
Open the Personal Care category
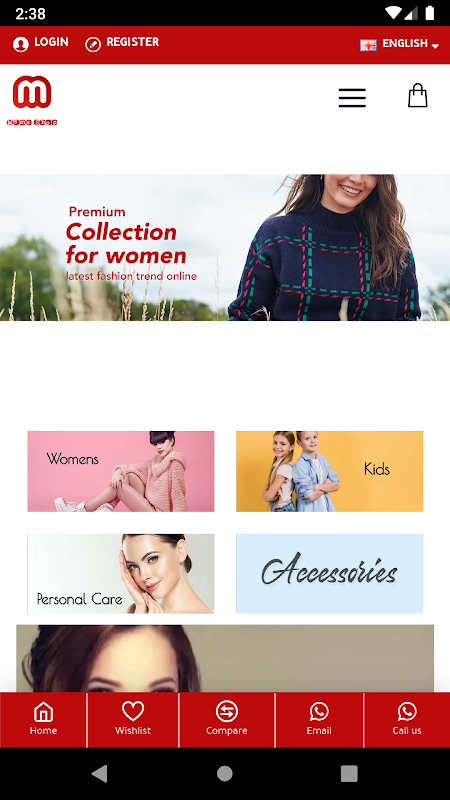(x=121, y=573)
